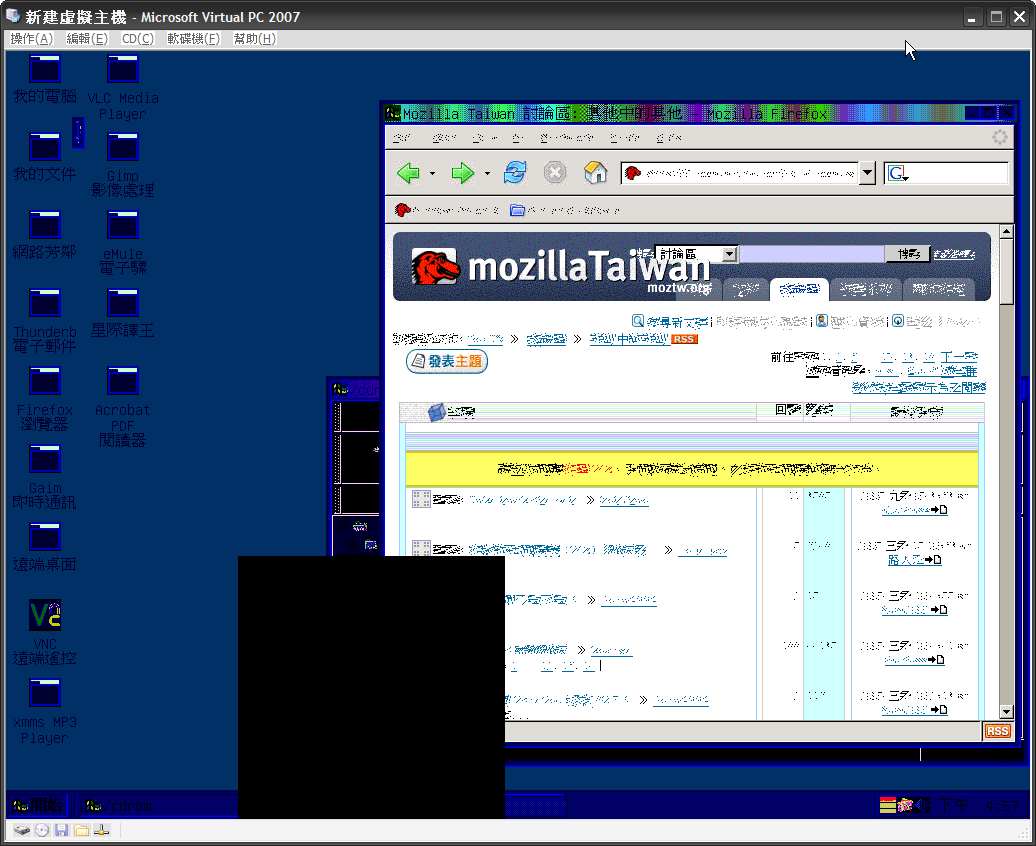Screen dimensions: 1036x846
Task: Open the Virtual PC CD(C) menu
Action: pyautogui.click(x=137, y=39)
